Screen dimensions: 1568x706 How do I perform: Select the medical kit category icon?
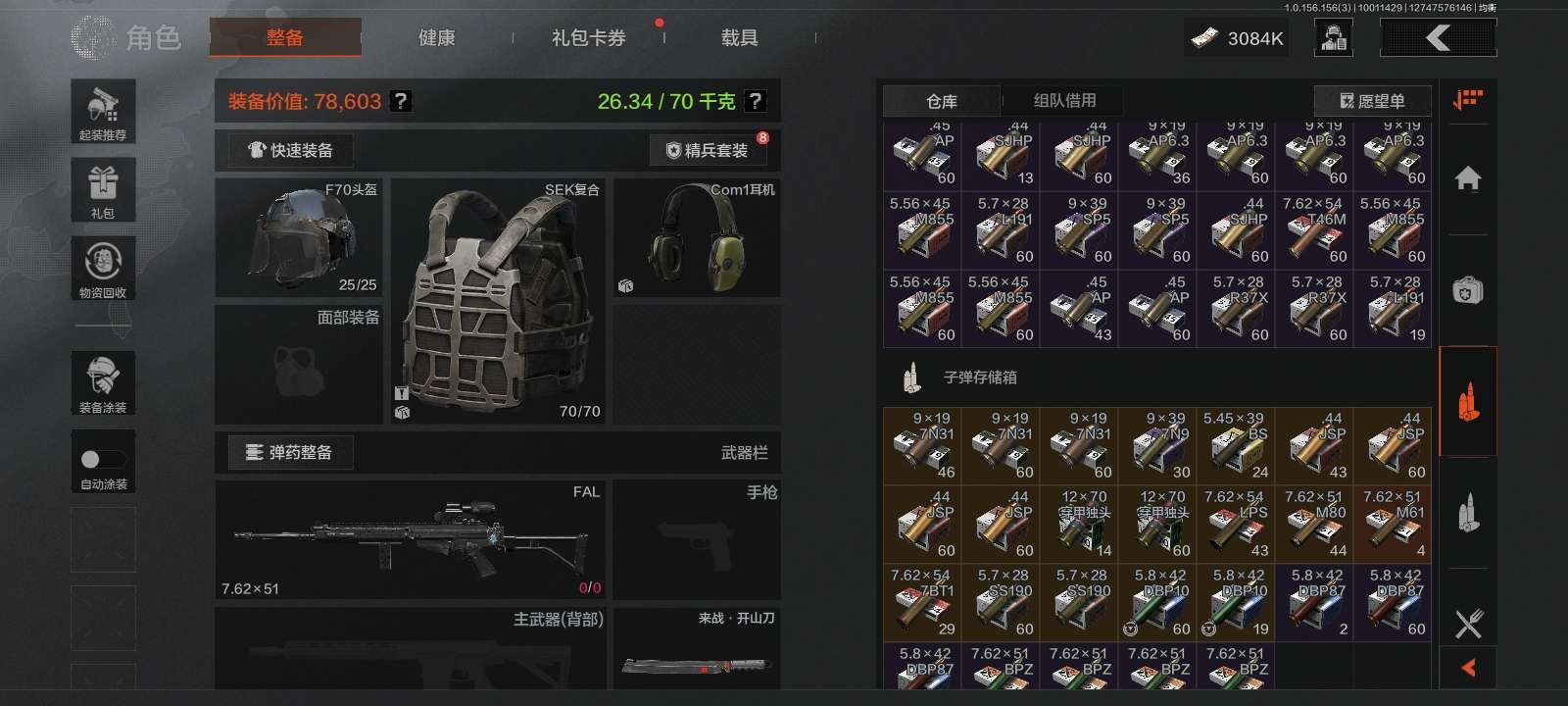click(x=1467, y=290)
